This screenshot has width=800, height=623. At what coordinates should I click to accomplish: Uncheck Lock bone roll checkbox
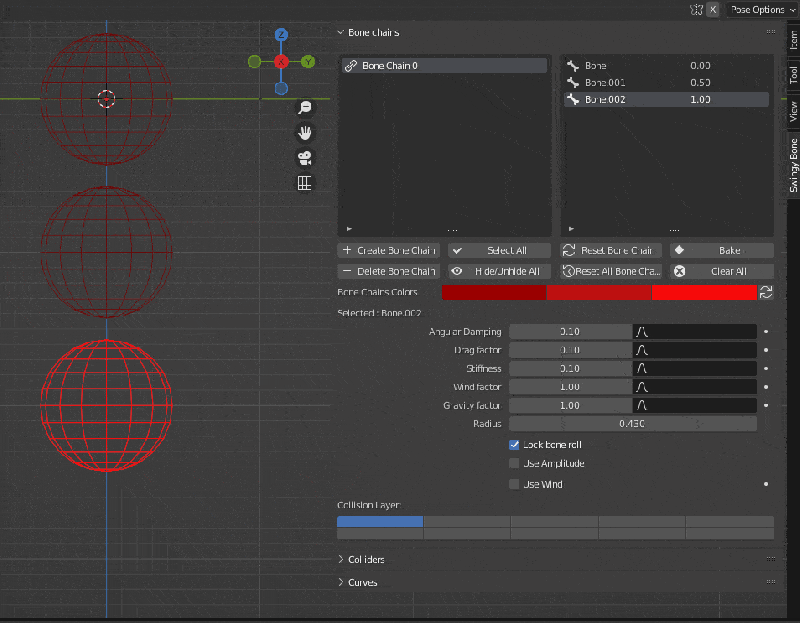tap(514, 445)
